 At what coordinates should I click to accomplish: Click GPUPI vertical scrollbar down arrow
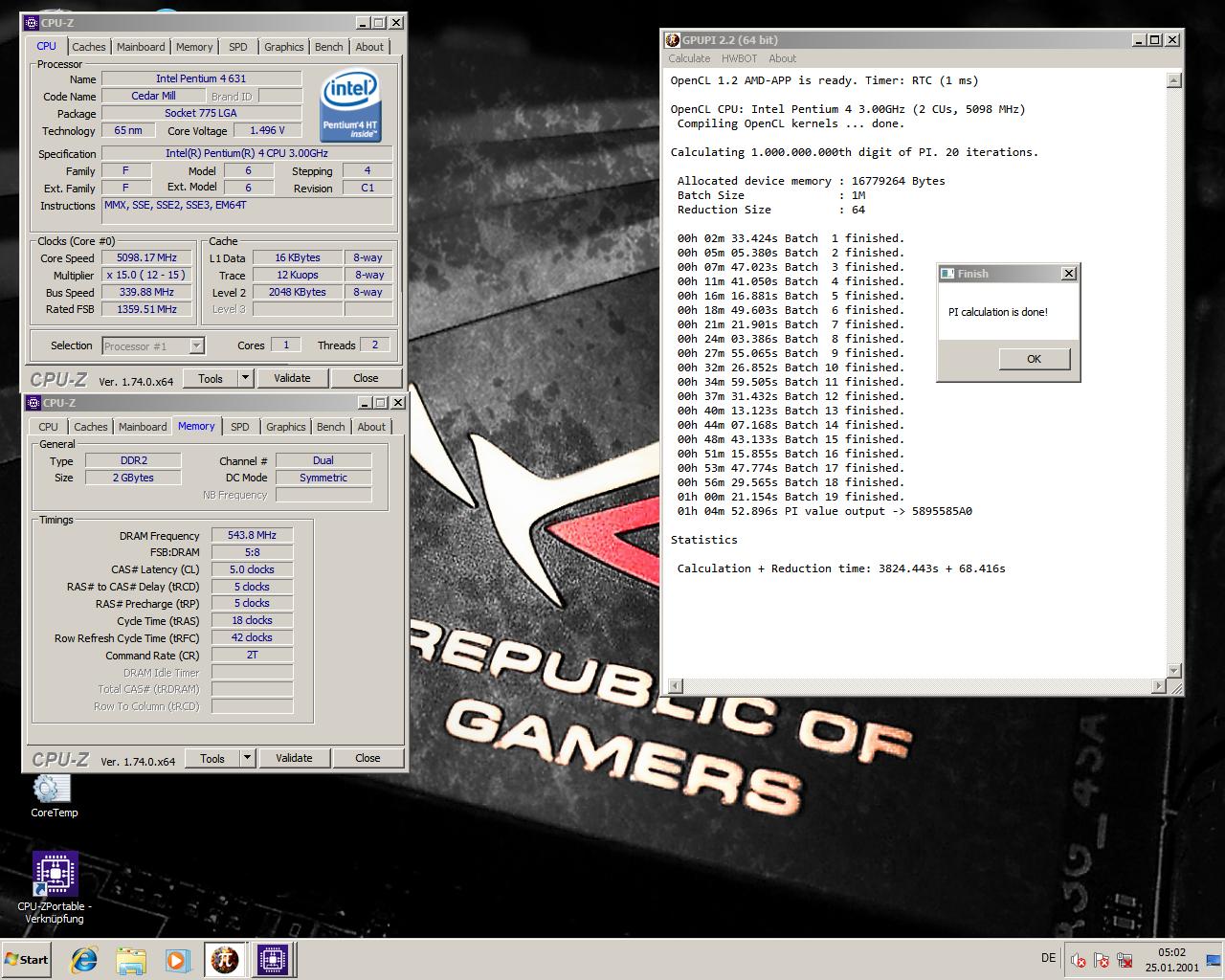[1174, 671]
